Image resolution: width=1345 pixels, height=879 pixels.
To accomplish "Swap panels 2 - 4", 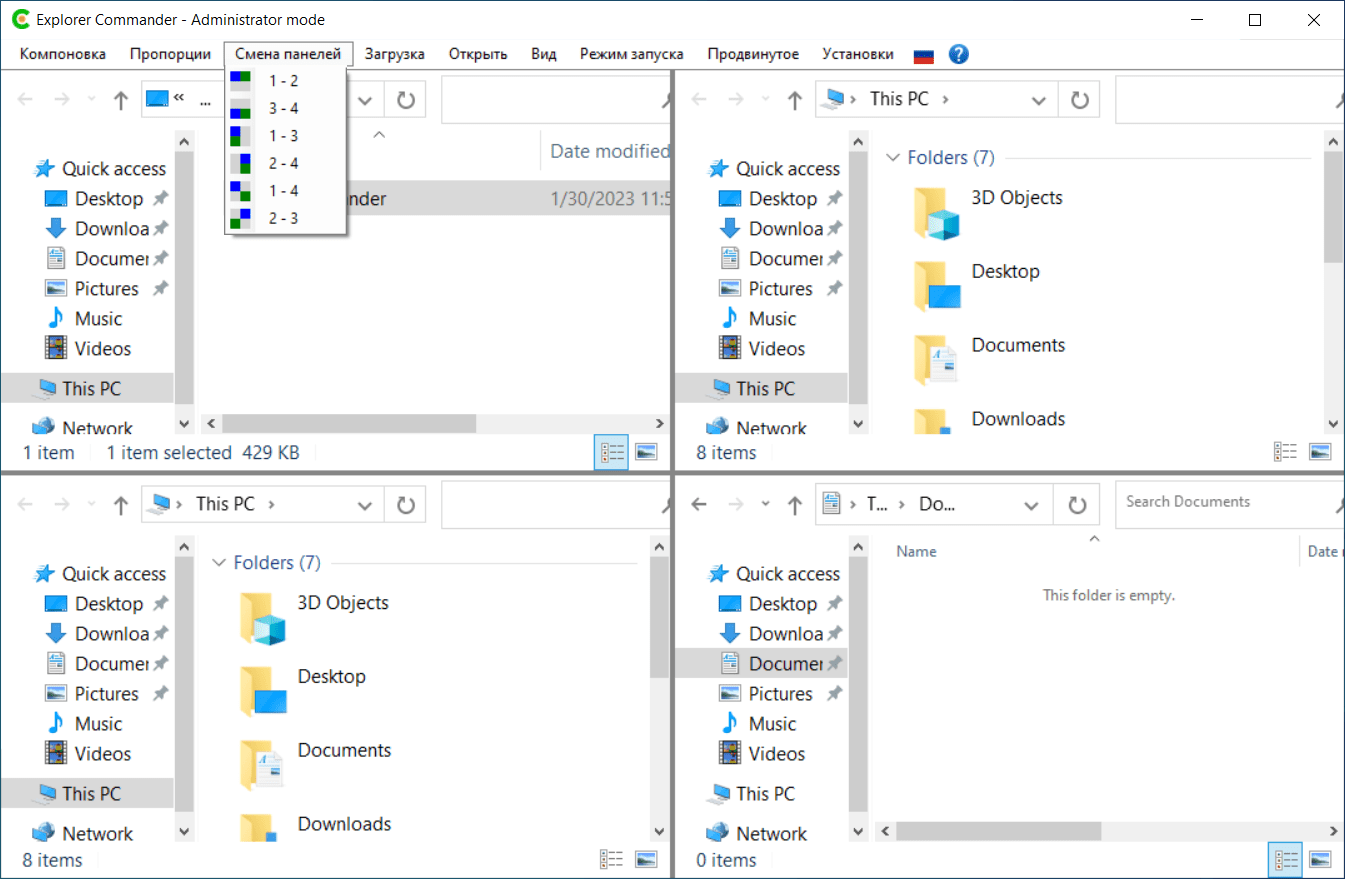I will [x=286, y=163].
